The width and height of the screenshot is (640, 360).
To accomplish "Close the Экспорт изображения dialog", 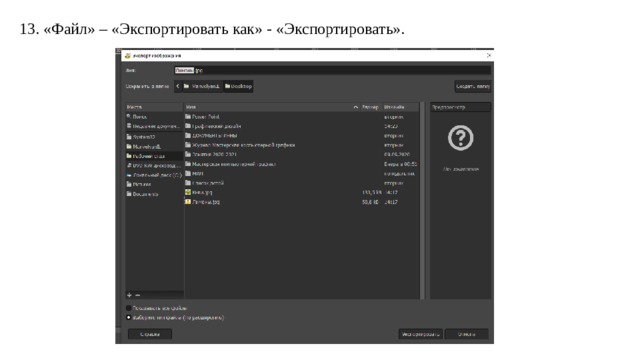I will [x=489, y=56].
